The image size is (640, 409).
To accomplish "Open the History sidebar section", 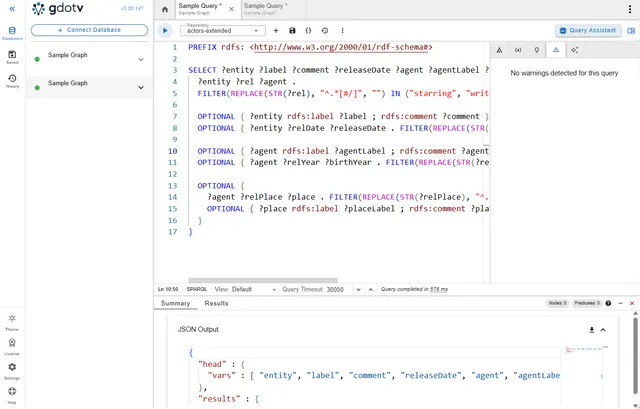I will (12, 81).
